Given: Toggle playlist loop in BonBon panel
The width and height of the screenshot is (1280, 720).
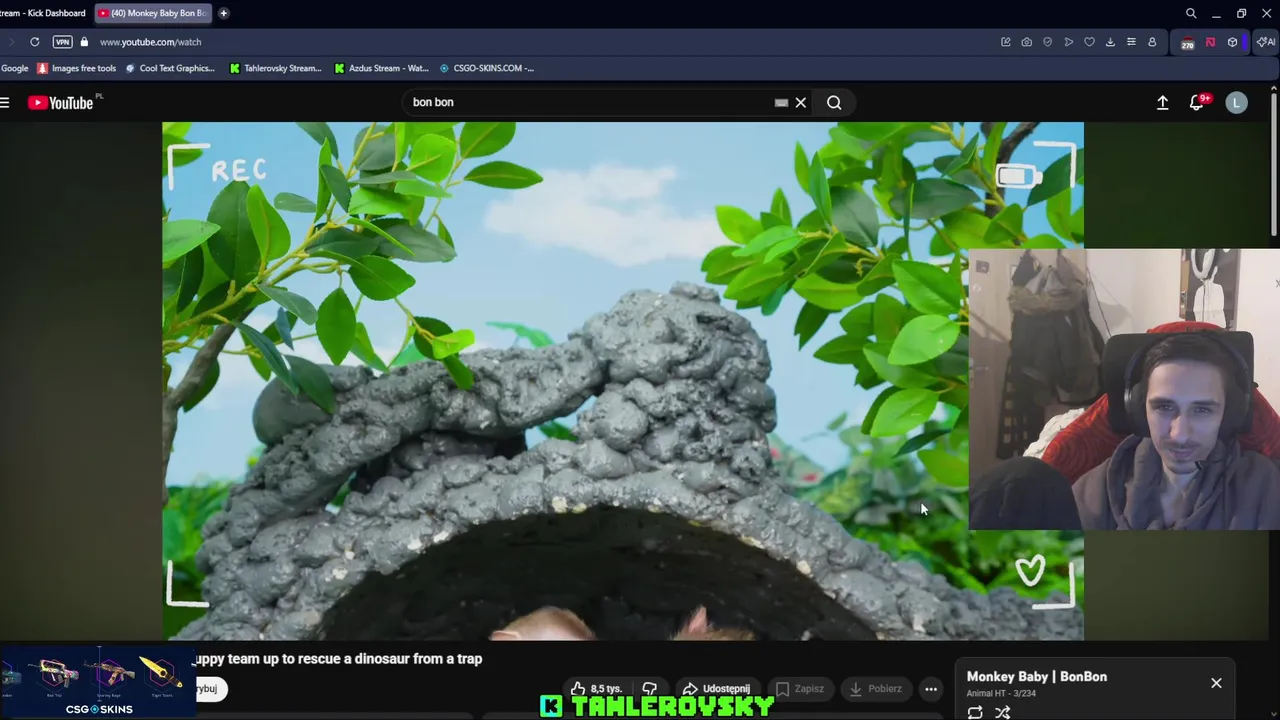Looking at the screenshot, I should click(x=975, y=712).
